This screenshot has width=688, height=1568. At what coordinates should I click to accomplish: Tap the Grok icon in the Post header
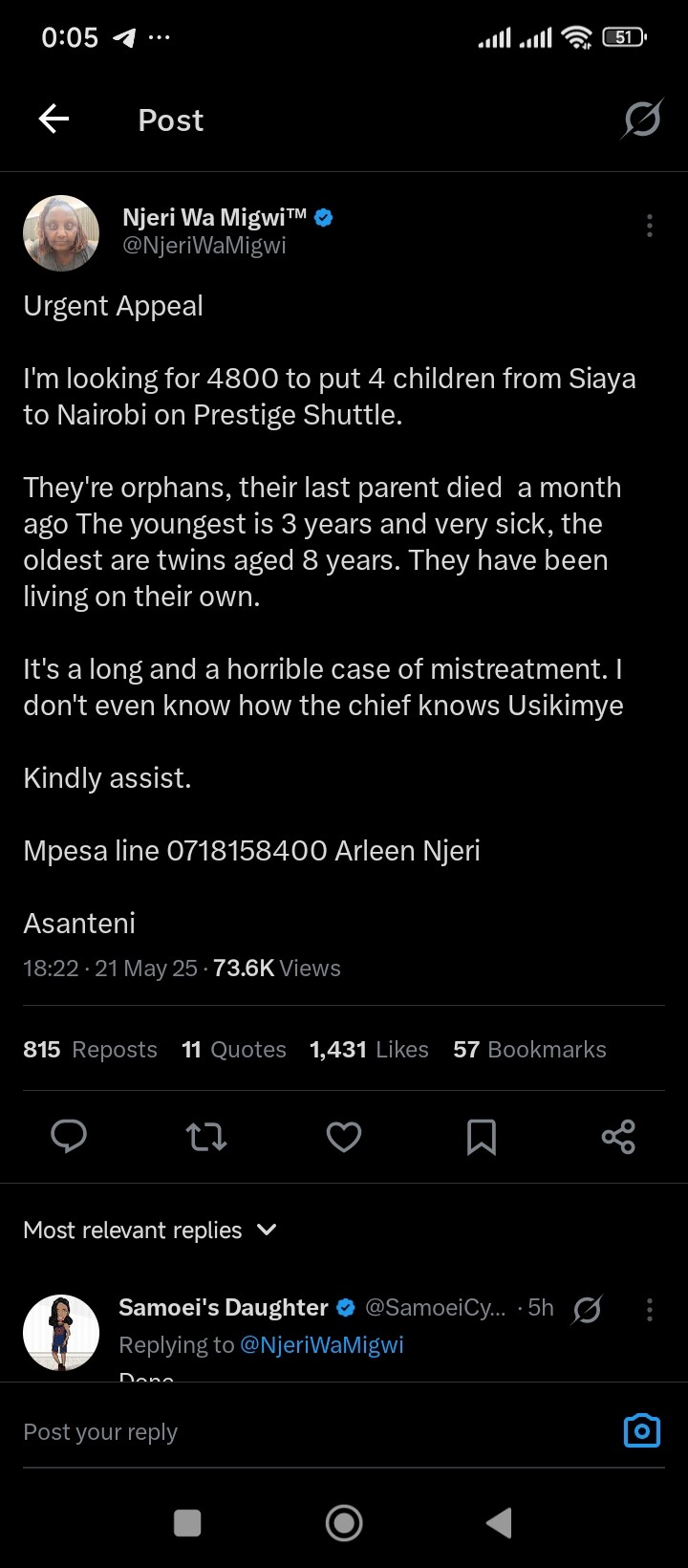pyautogui.click(x=641, y=120)
